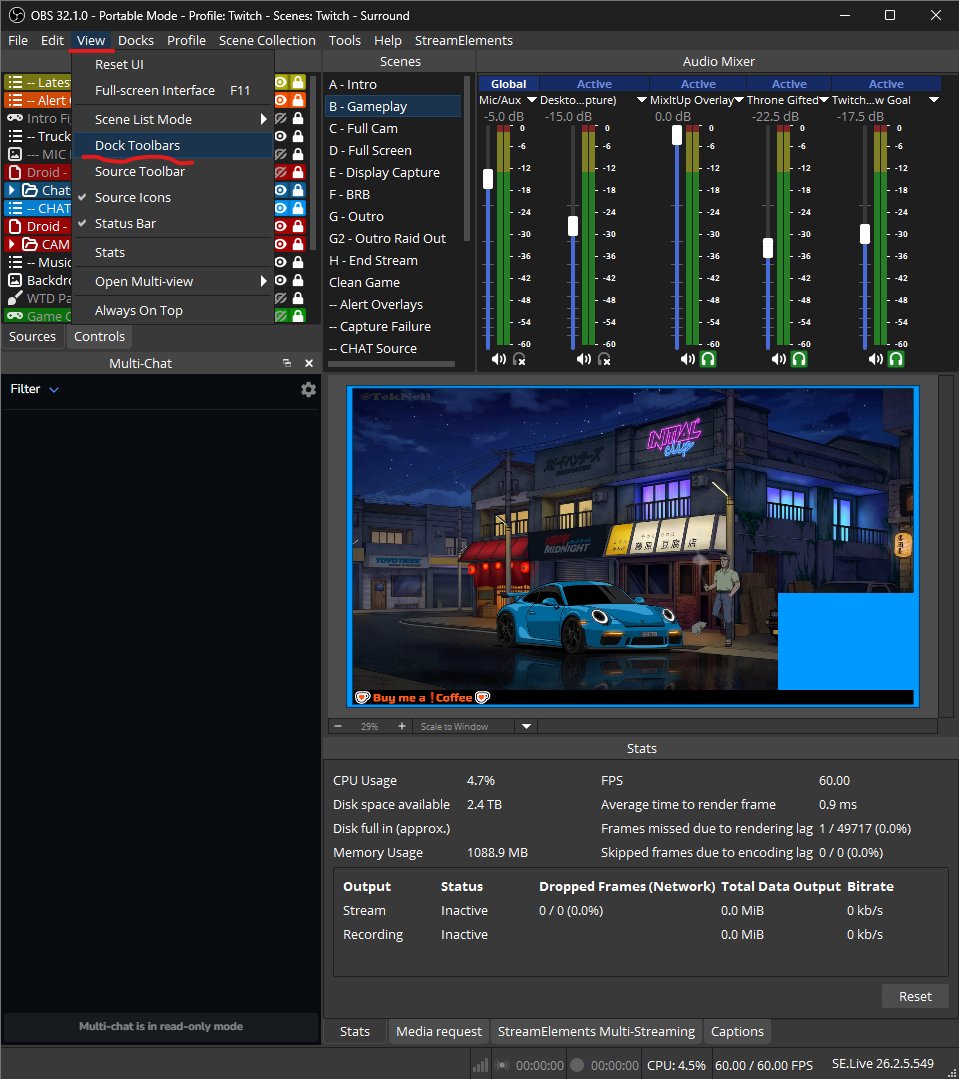Open the Docks menu

pyautogui.click(x=136, y=41)
